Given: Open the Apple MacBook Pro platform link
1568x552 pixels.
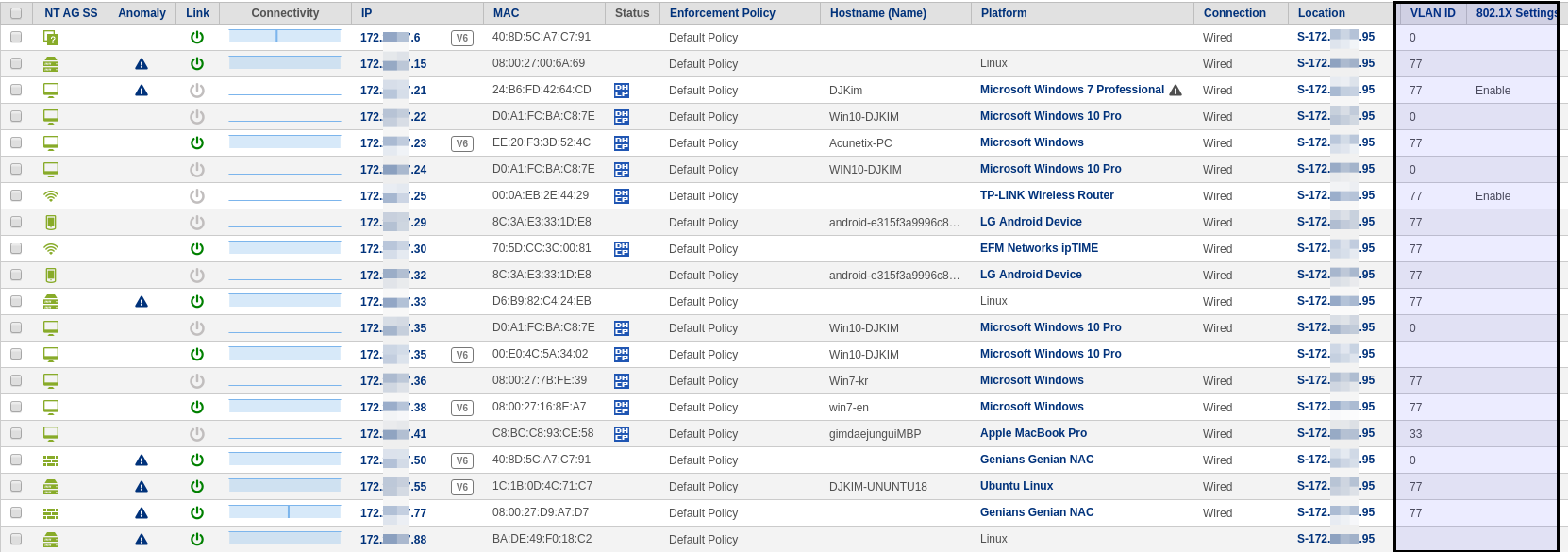Looking at the screenshot, I should (1033, 433).
